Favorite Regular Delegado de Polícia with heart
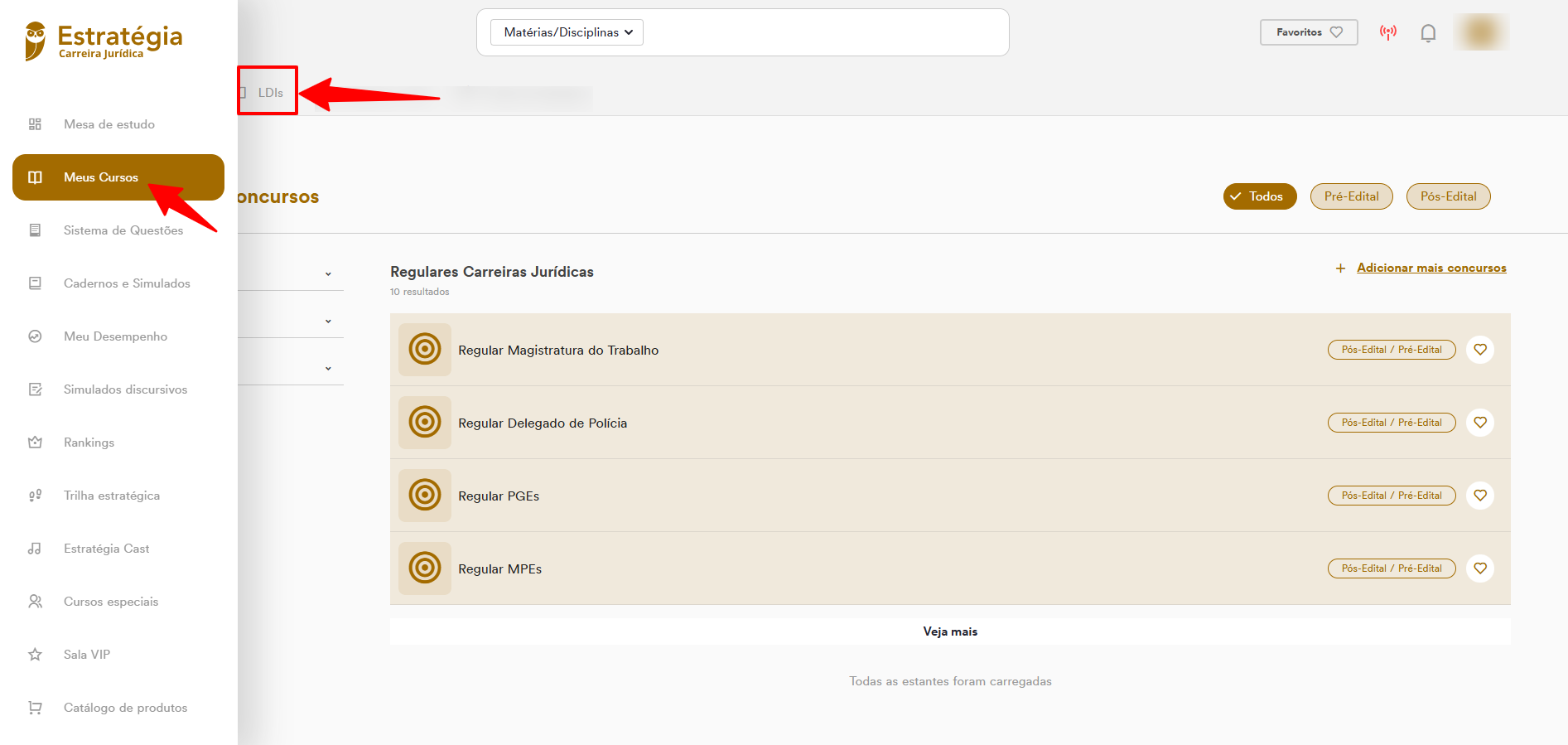The image size is (1568, 745). point(1480,423)
